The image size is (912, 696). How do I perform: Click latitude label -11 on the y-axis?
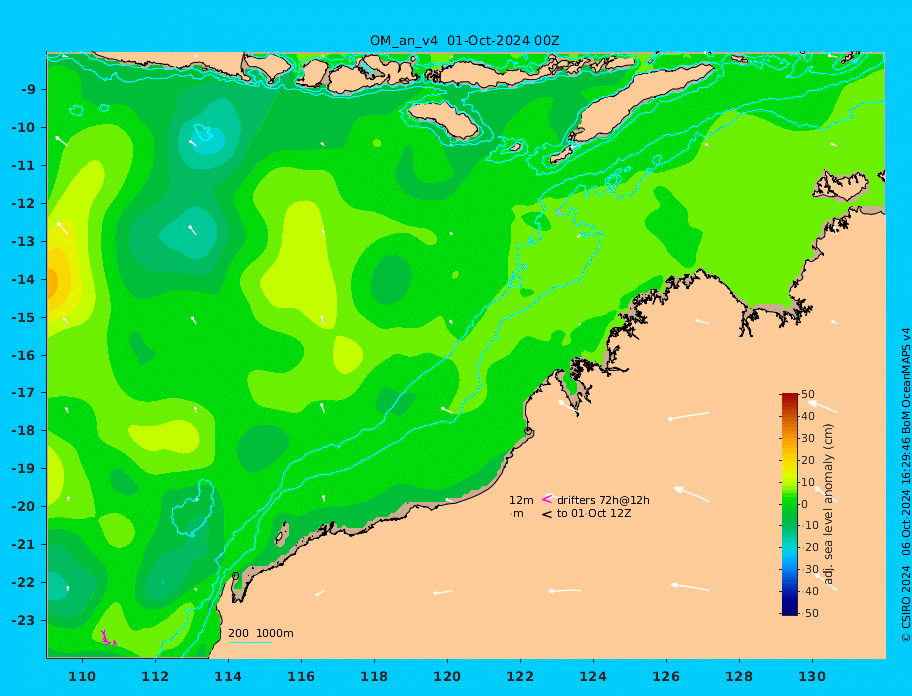coord(23,166)
